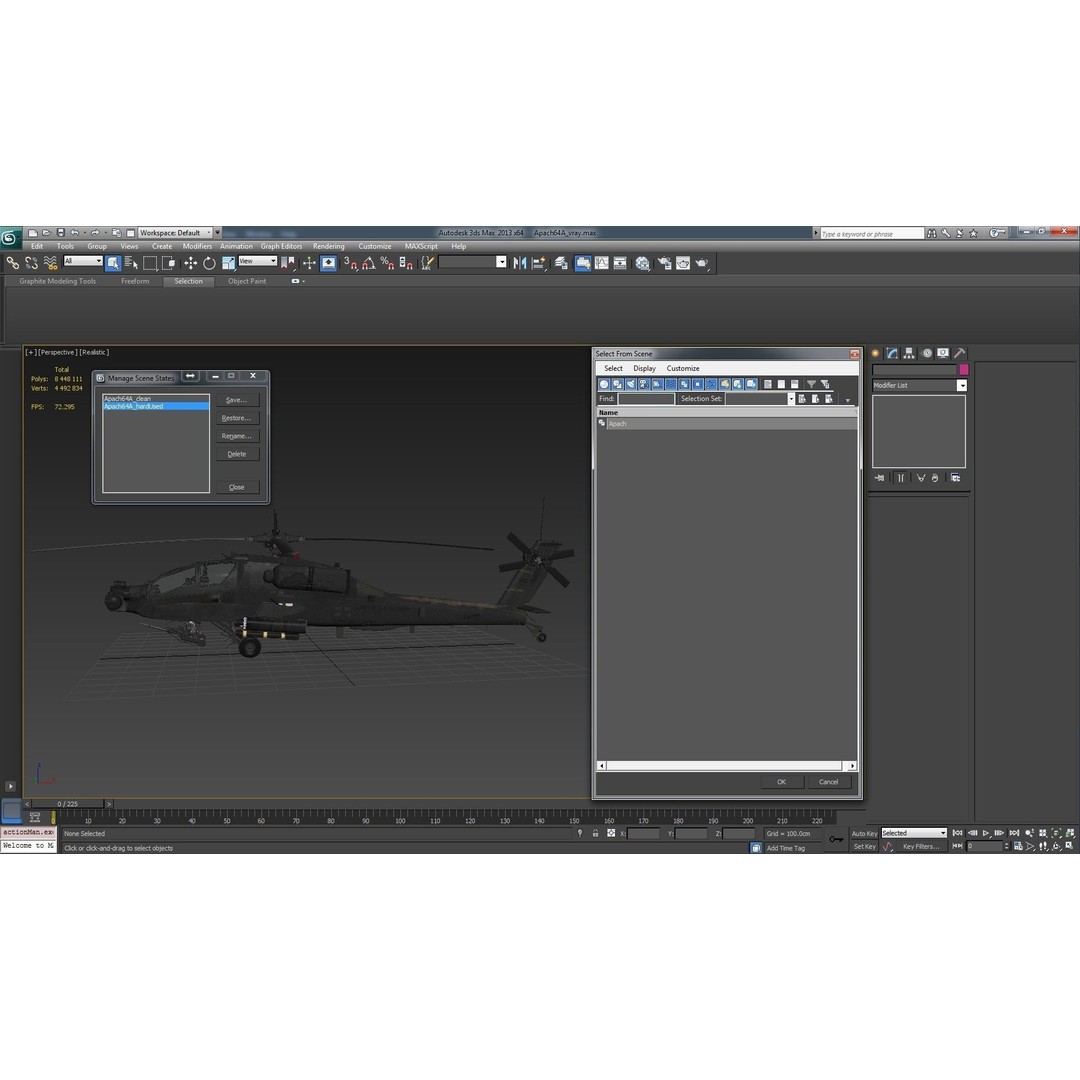The image size is (1080, 1080).
Task: Open the Modifiers menu
Action: (x=197, y=247)
